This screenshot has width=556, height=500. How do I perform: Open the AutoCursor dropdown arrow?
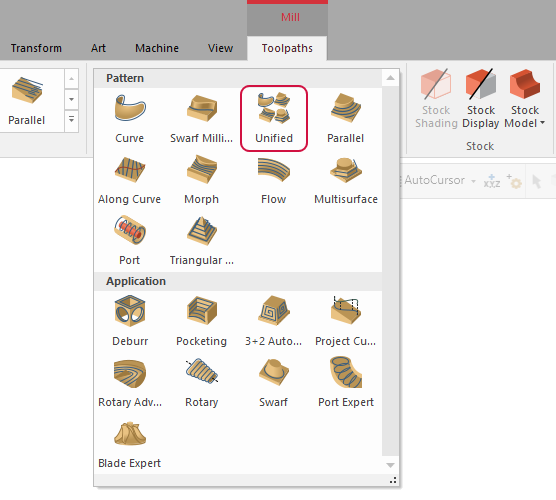pos(473,181)
